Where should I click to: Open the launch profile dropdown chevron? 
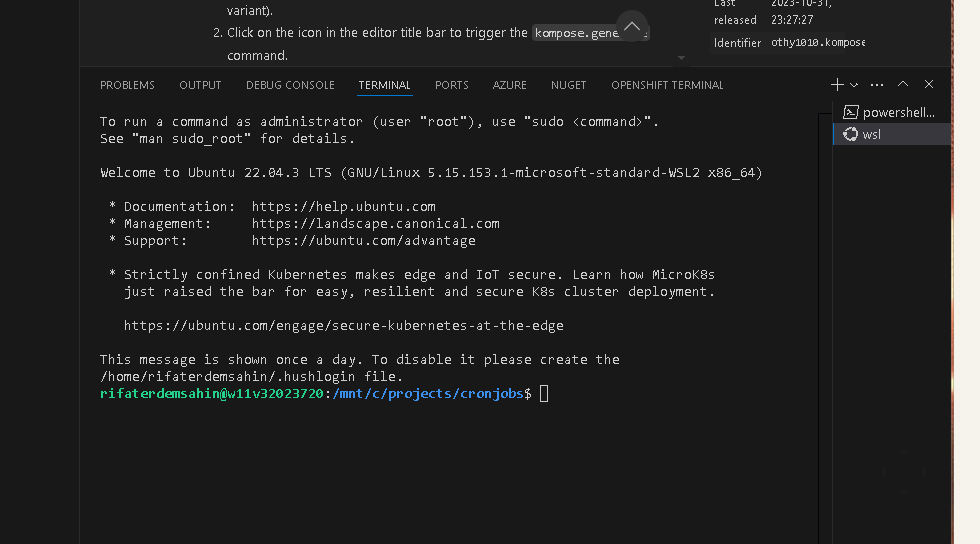[x=854, y=85]
